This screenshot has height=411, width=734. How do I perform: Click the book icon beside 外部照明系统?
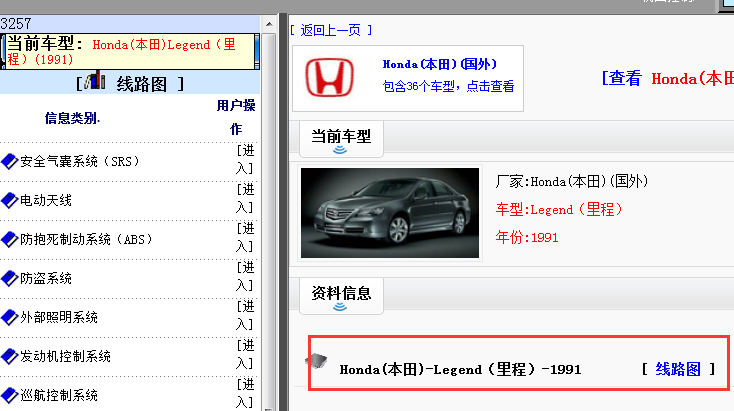click(9, 317)
